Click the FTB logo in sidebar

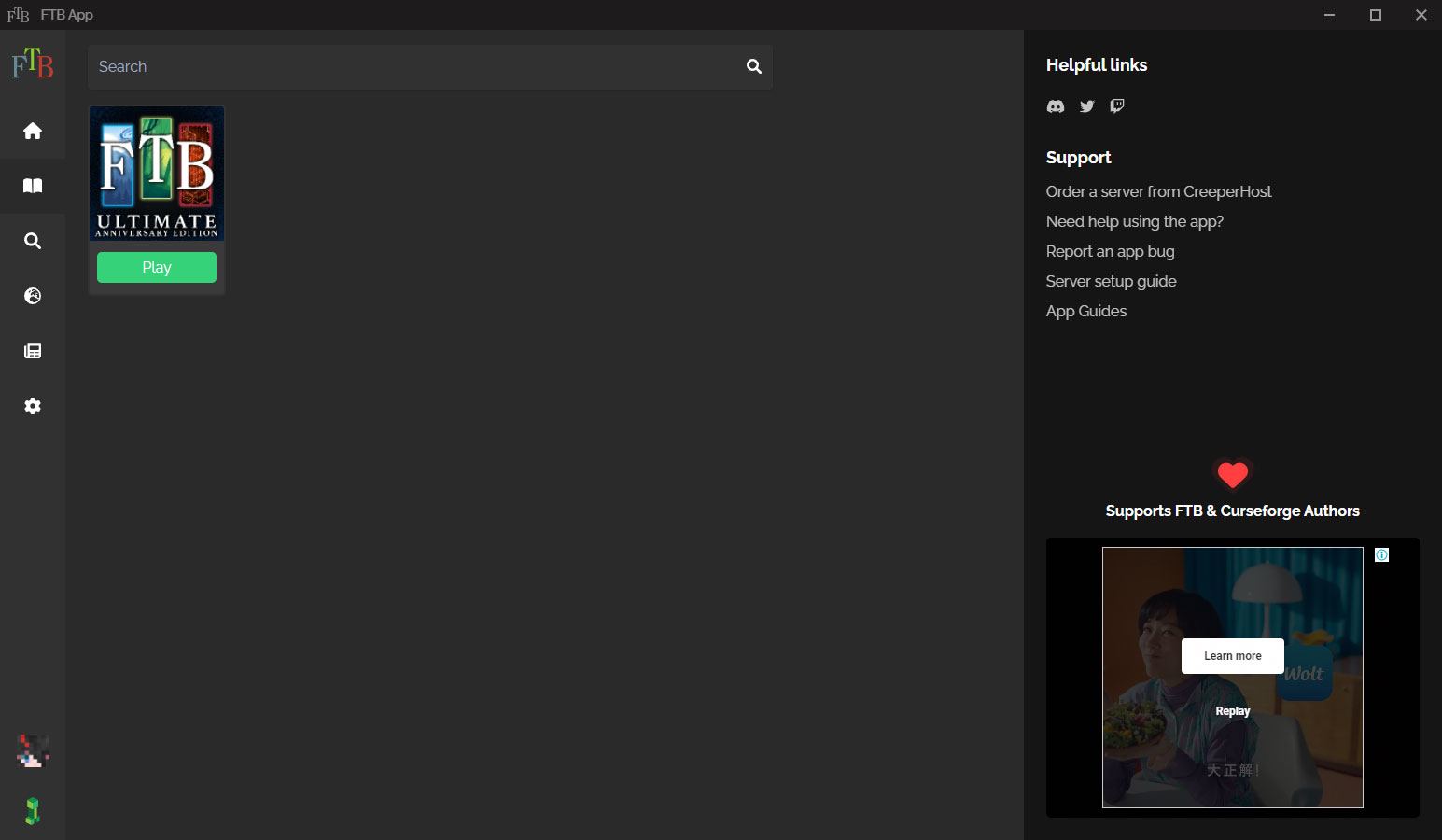pos(33,63)
